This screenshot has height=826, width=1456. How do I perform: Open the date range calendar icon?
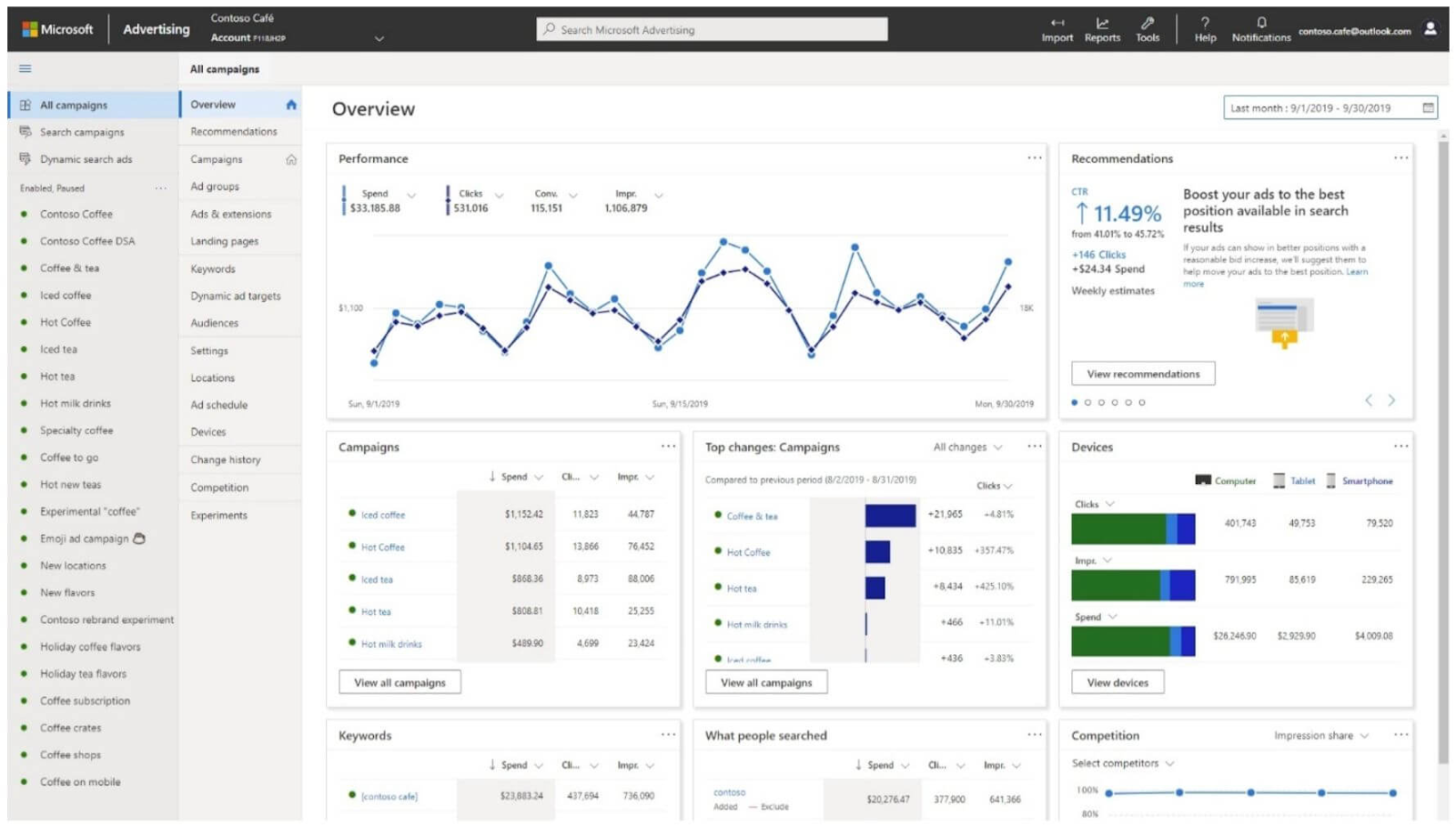pos(1428,107)
